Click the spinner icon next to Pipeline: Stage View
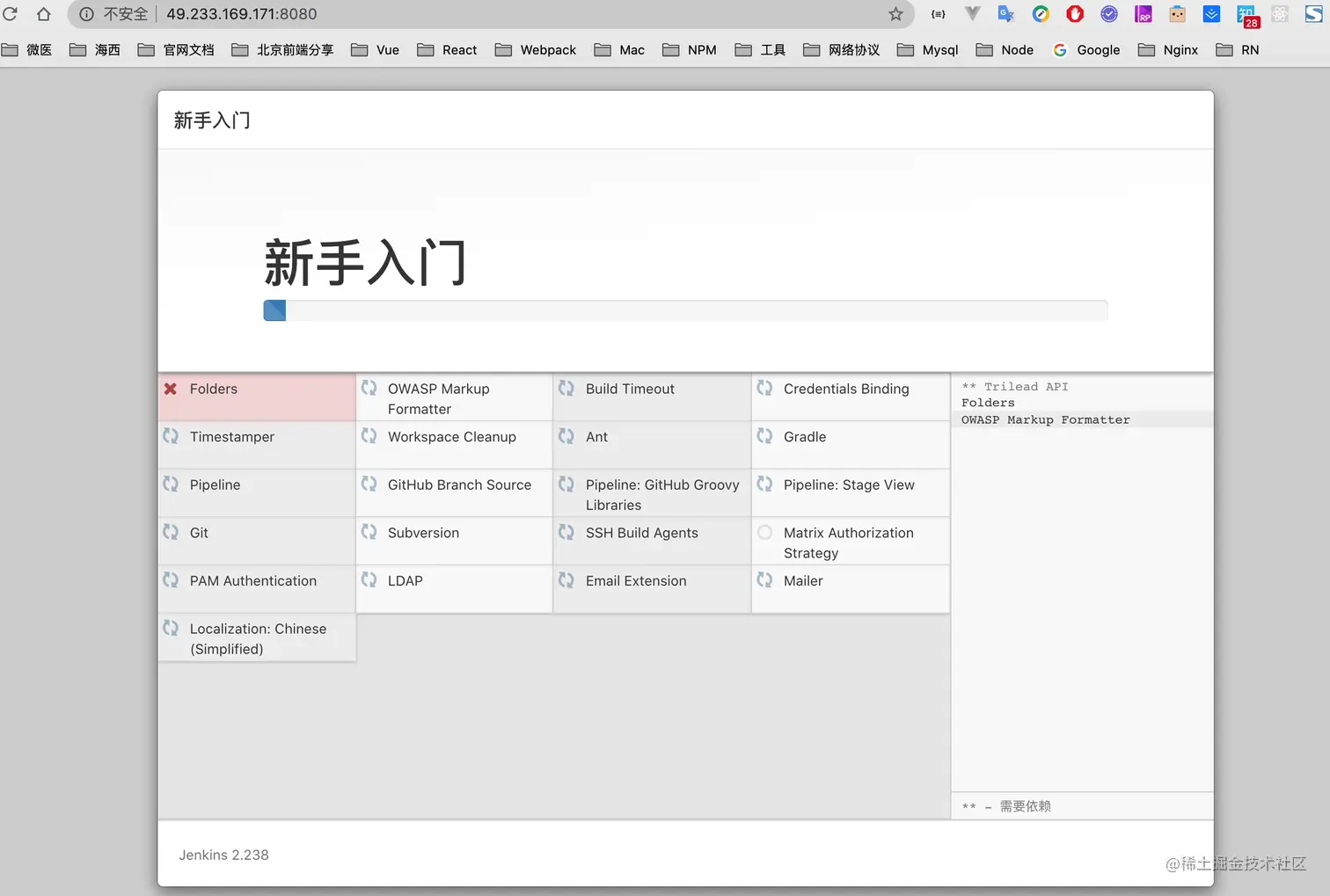The image size is (1330, 896). 764,484
